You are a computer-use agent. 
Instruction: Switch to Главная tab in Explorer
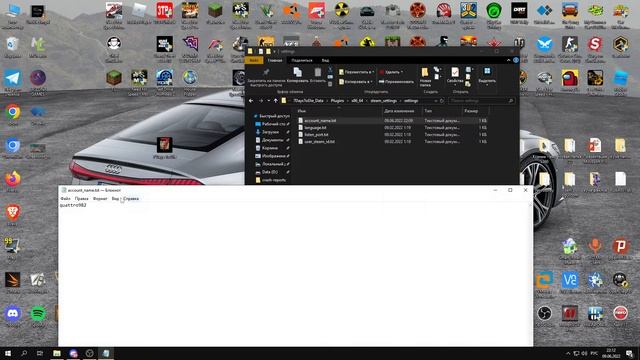[275, 60]
